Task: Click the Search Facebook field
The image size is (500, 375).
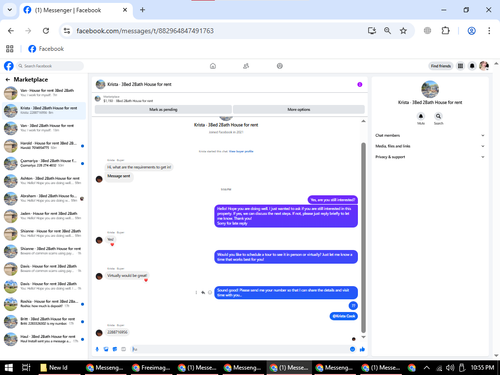Action: pos(50,66)
